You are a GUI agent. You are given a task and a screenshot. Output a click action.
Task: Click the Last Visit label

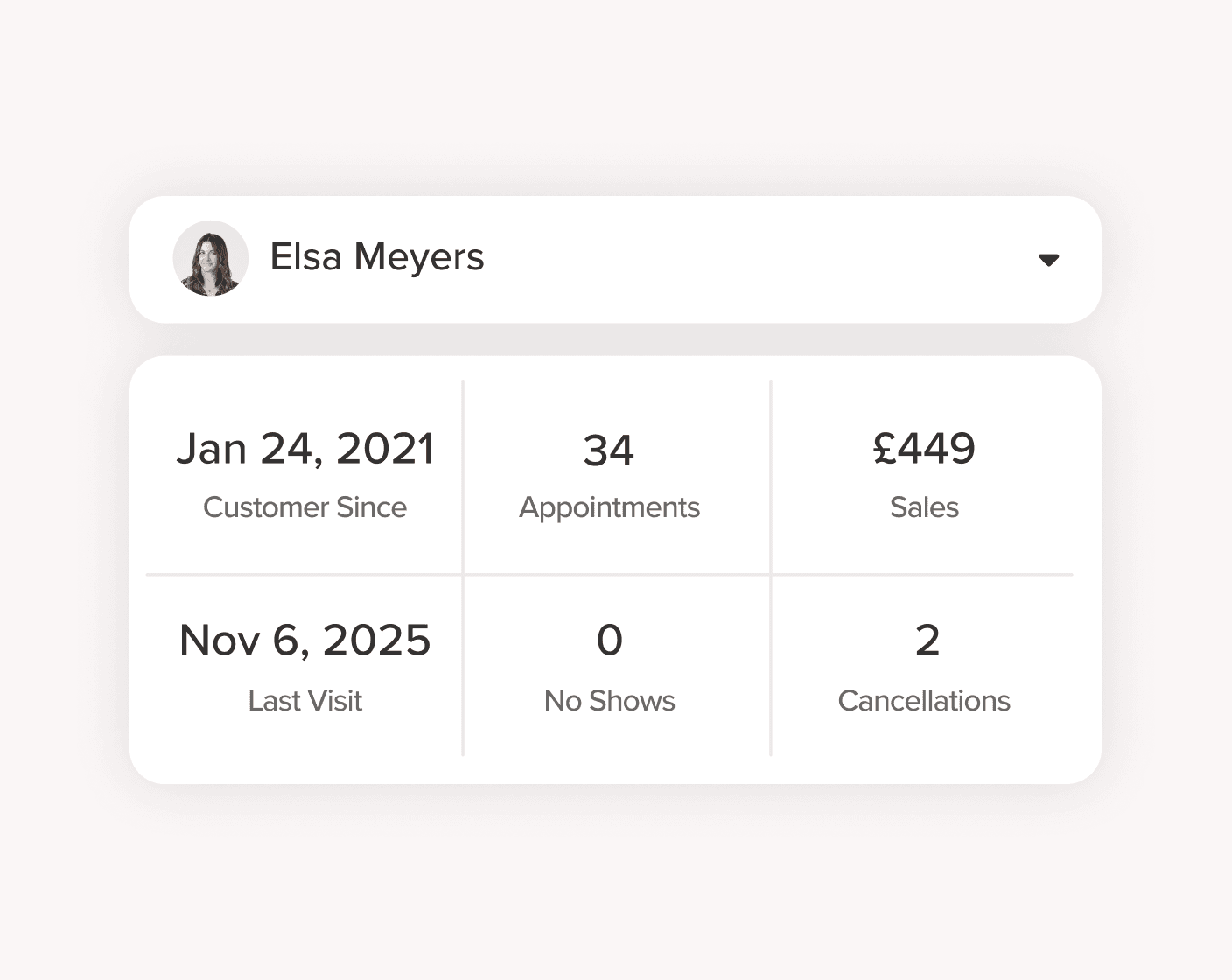point(304,701)
